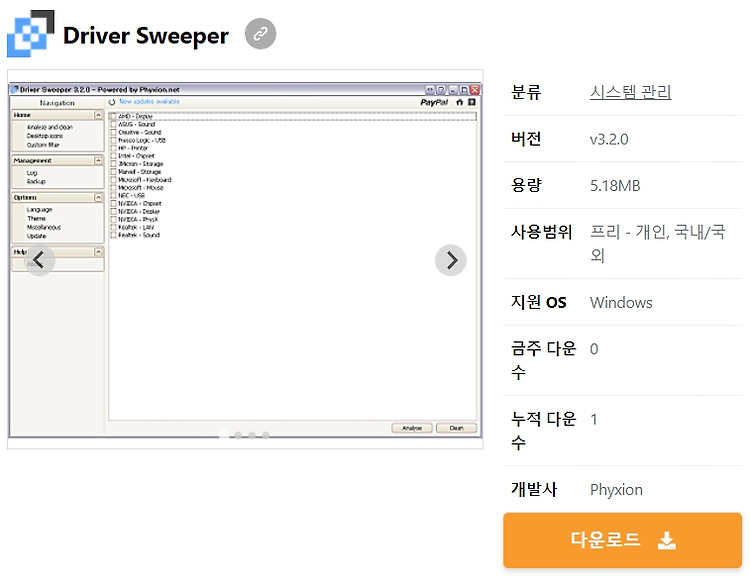
Task: Open Language under Options
Action: tap(39, 209)
